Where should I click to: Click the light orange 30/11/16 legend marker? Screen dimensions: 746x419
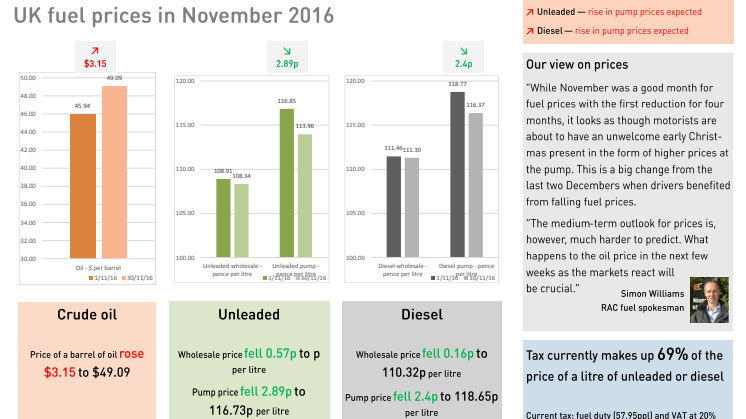click(x=124, y=278)
